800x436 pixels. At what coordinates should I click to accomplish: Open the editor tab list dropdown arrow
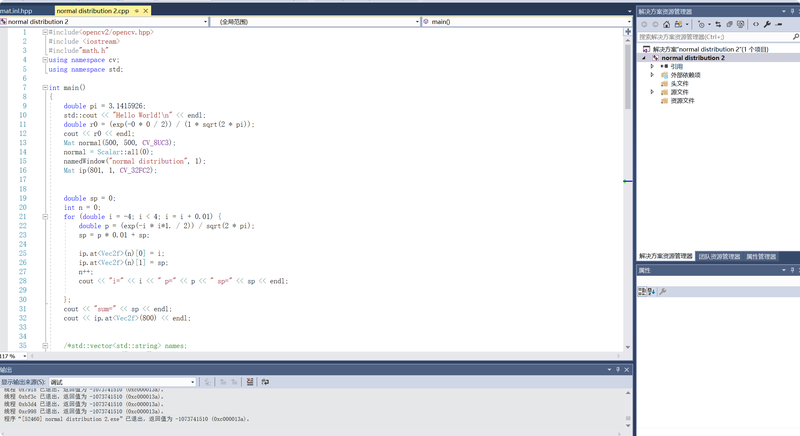(629, 11)
